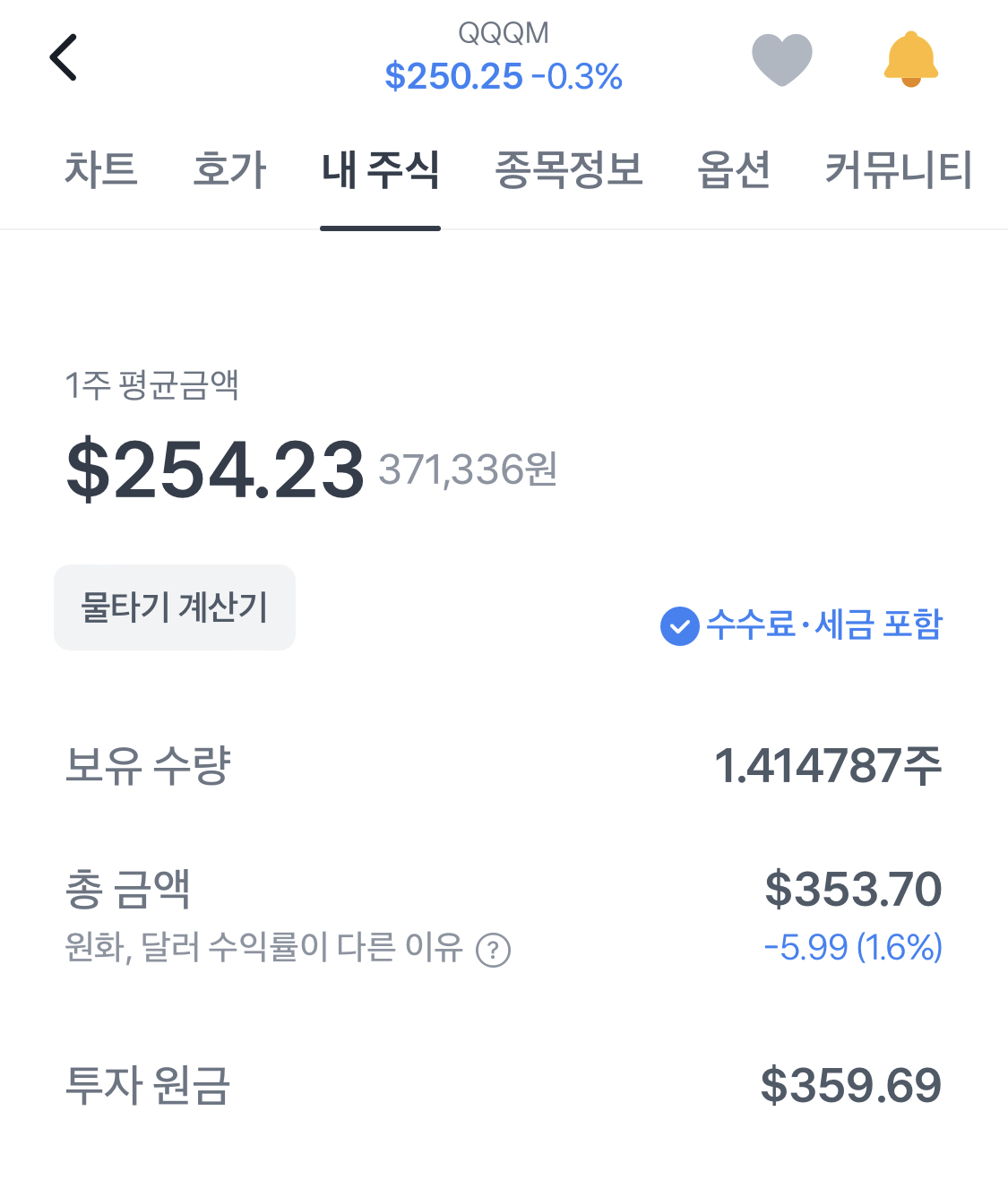1008x1197 pixels.
Task: Select the $254.23 average price value
Action: (x=215, y=469)
